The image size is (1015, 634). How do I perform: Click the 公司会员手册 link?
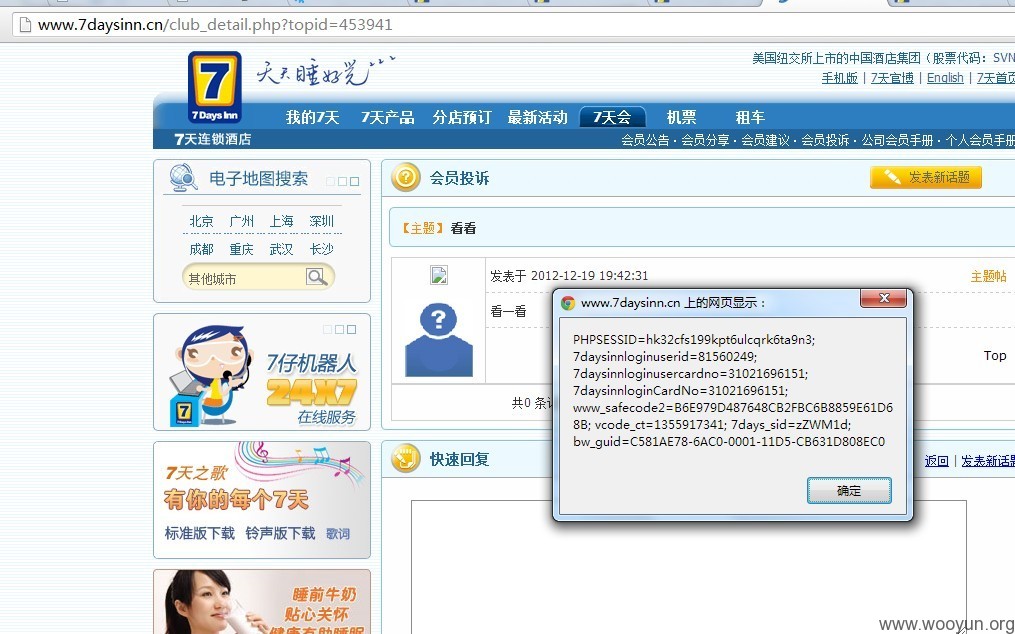pos(897,140)
